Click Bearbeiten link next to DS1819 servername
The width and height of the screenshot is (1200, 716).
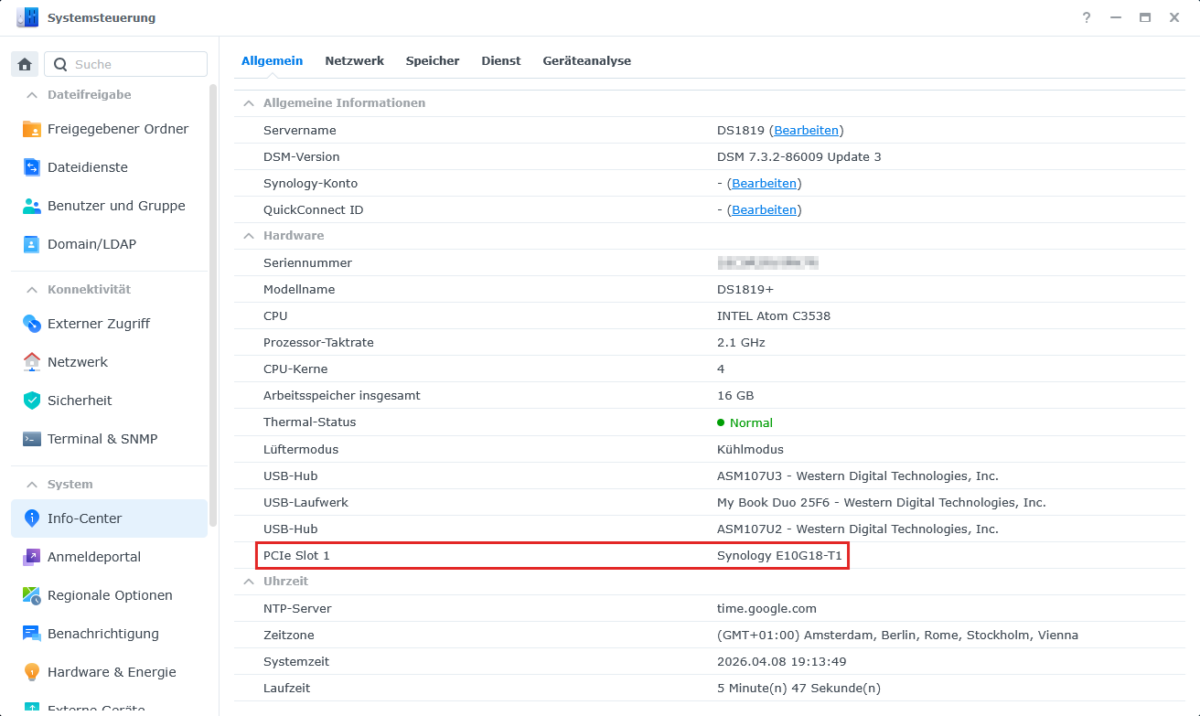click(806, 131)
